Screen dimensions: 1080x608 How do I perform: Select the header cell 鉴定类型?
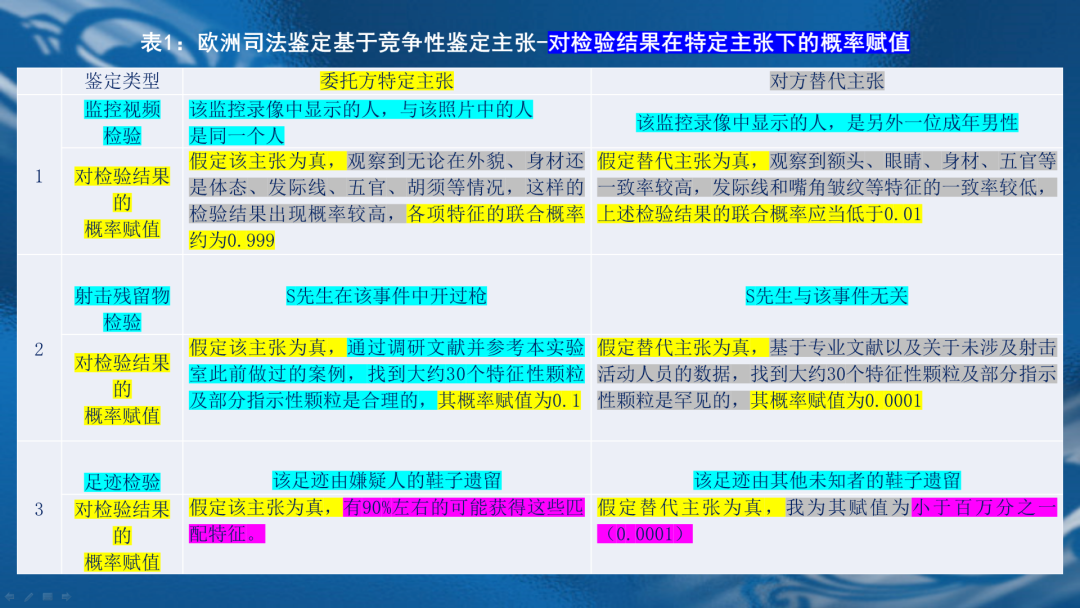point(122,81)
